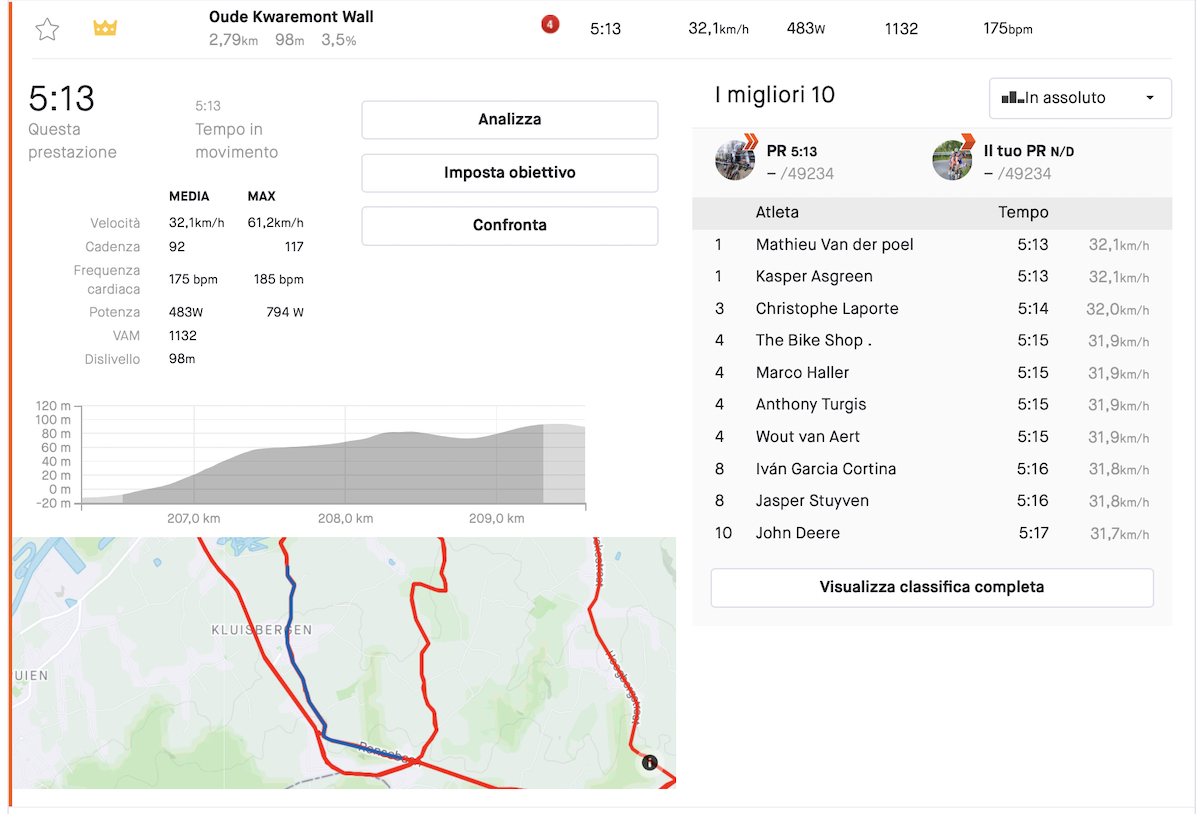
Task: Open the Visualizza classifica completa leaderboard
Action: pos(931,587)
